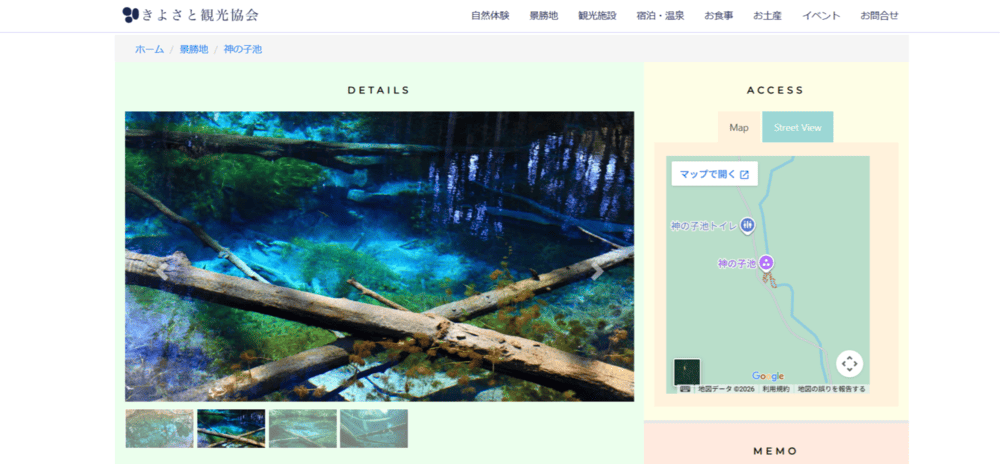Click the 神の子池トイレ restroom map marker

tap(747, 226)
